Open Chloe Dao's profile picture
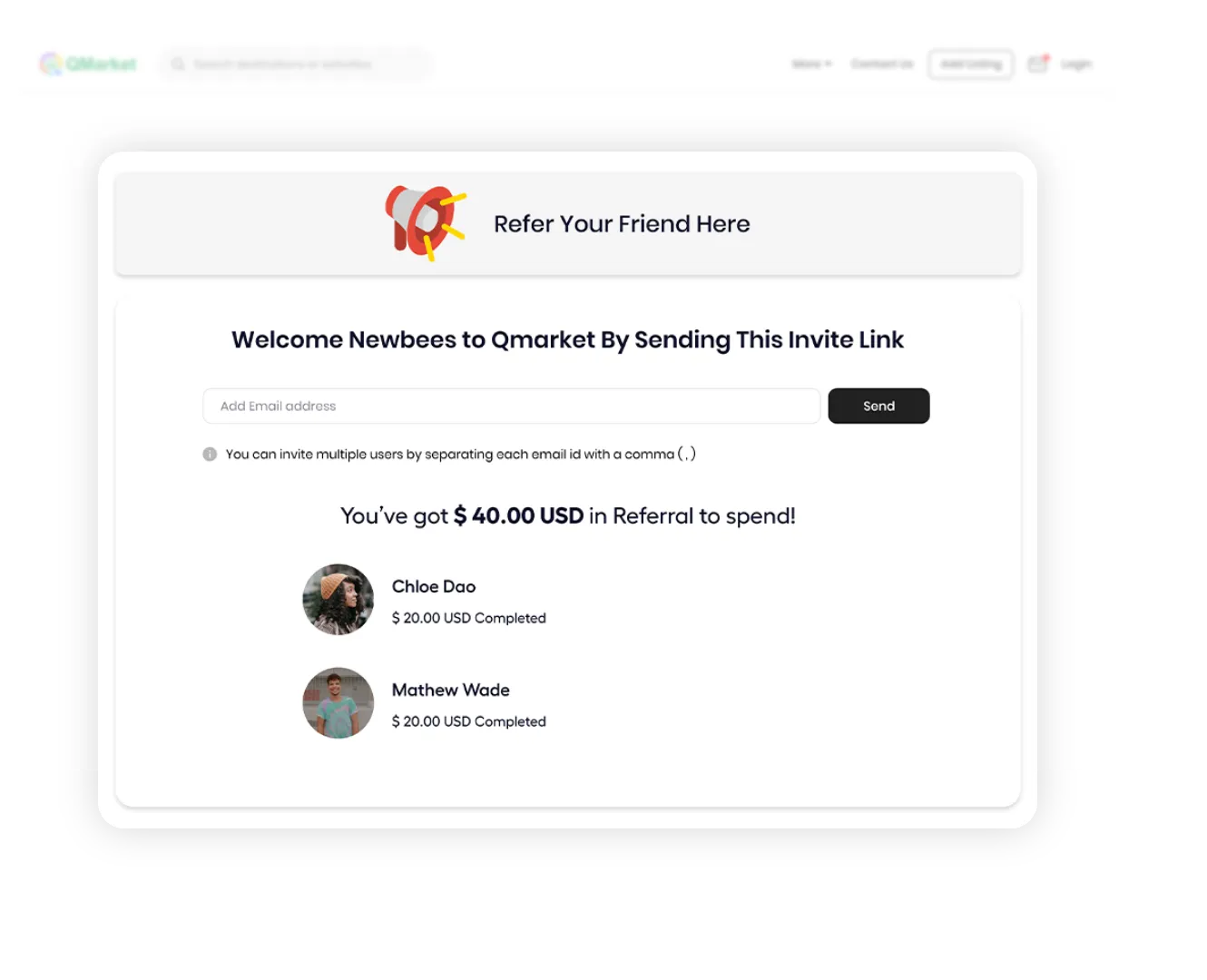 click(338, 599)
